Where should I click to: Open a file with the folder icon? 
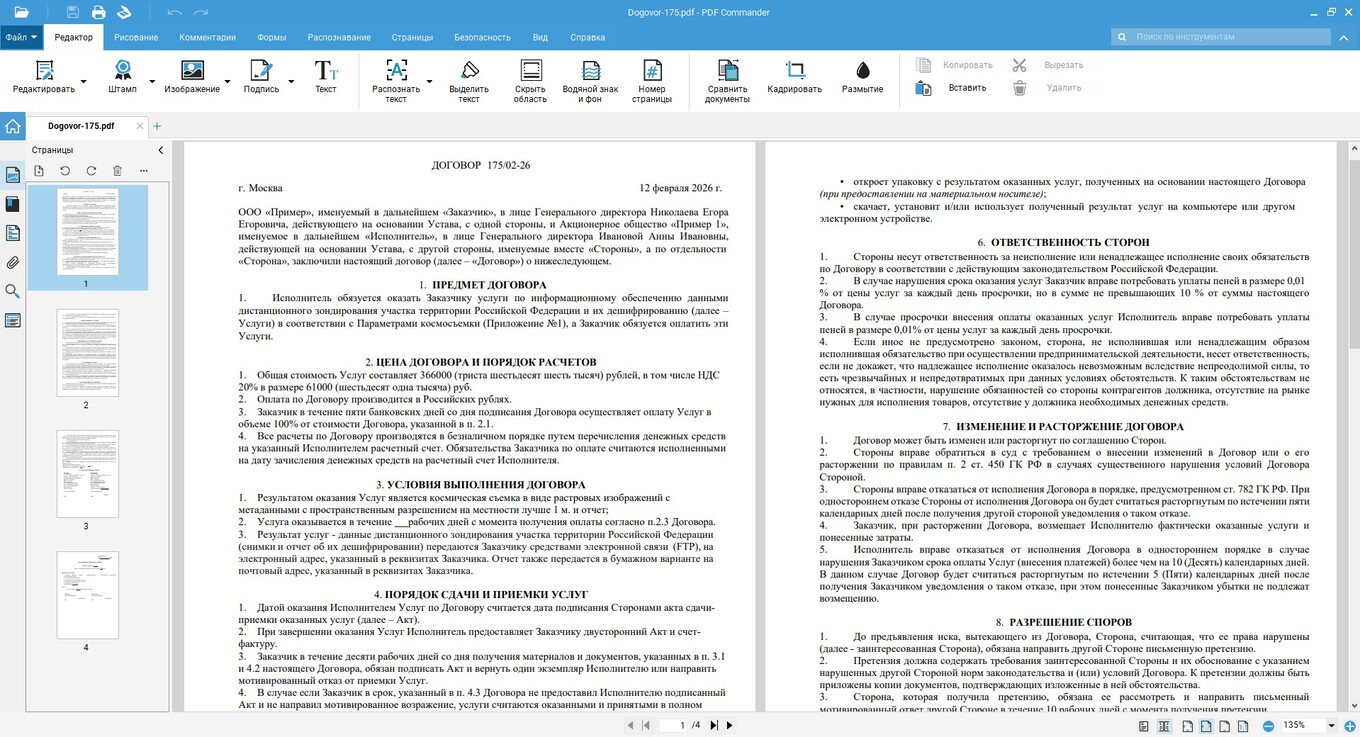(x=21, y=12)
